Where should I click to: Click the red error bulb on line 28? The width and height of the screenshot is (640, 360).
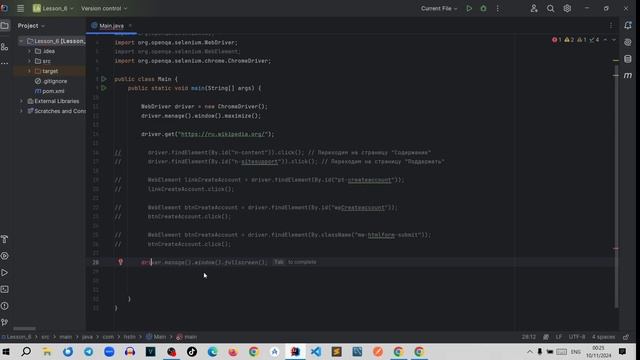pos(120,262)
